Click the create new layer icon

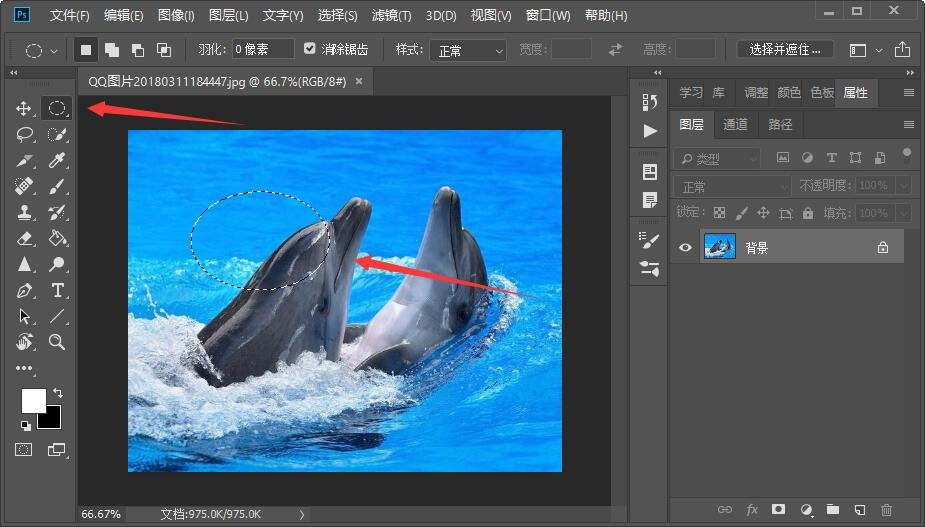[859, 510]
